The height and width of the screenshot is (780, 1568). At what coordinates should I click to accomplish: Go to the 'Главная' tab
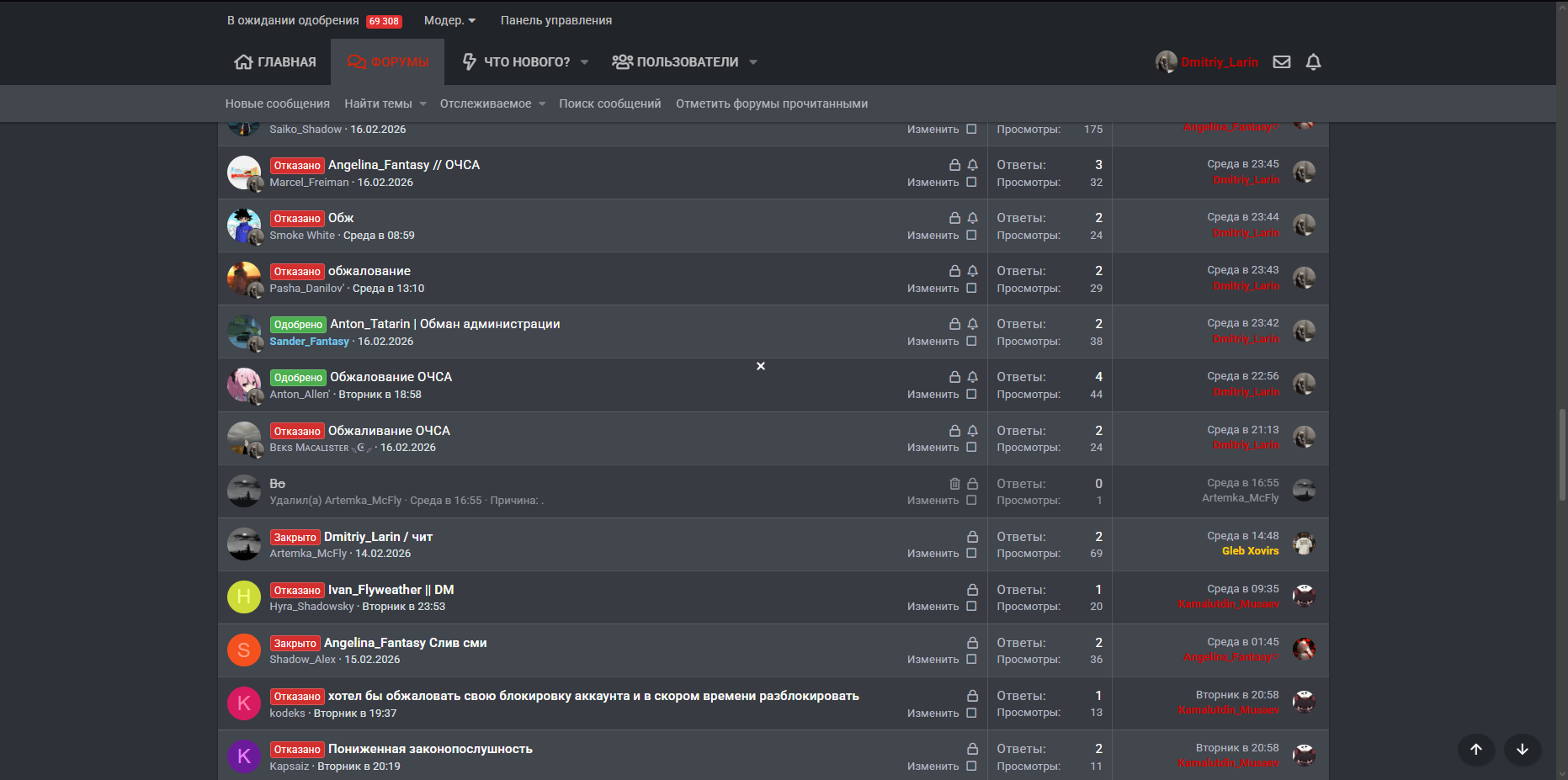point(275,62)
